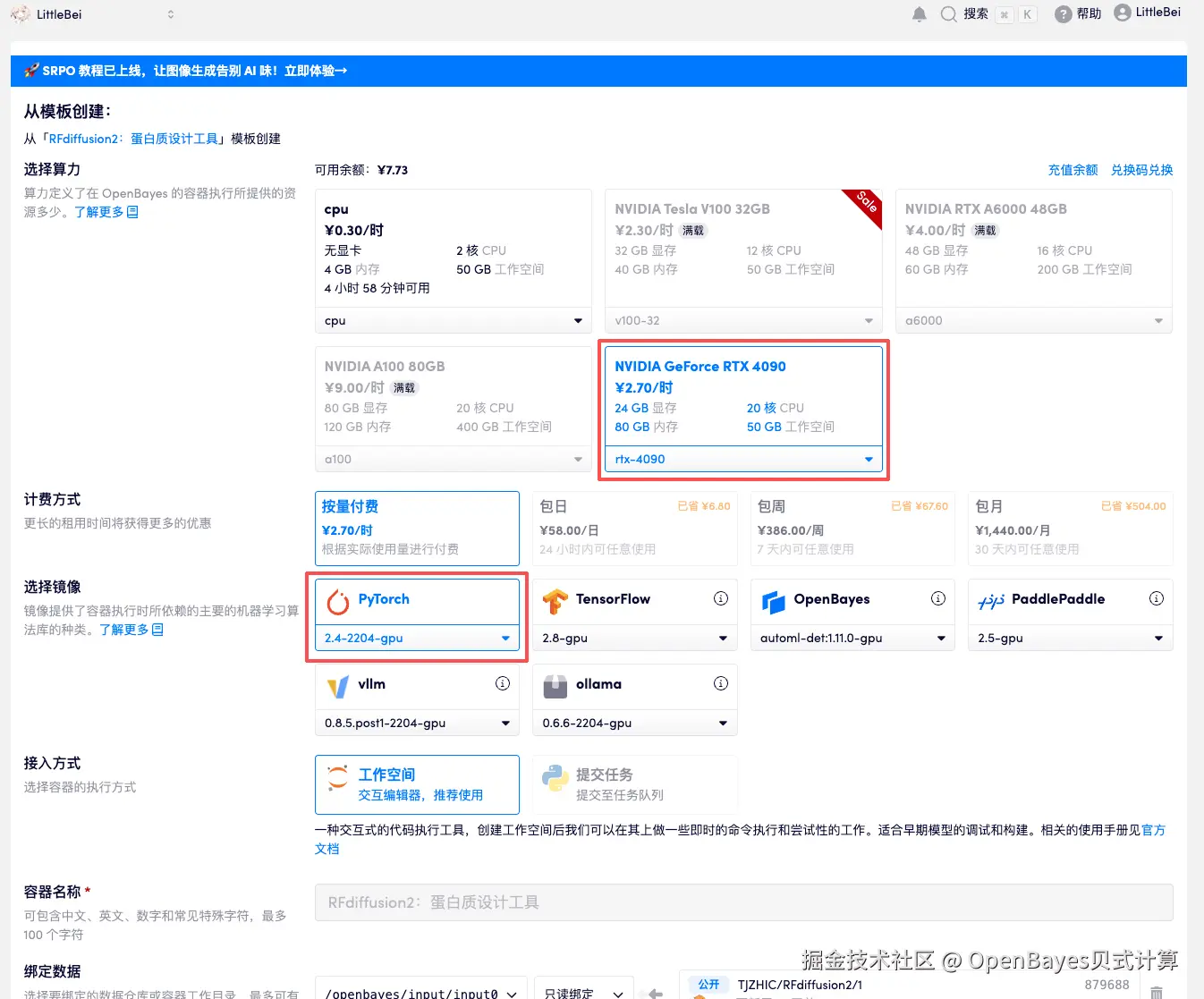Open the notification bell icon
The width and height of the screenshot is (1204, 999).
pyautogui.click(x=919, y=13)
